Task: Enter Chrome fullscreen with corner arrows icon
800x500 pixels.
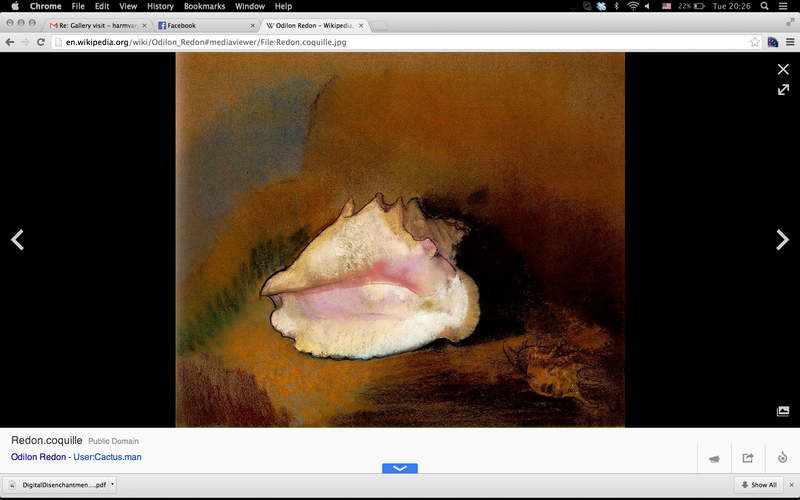Action: pos(790,22)
